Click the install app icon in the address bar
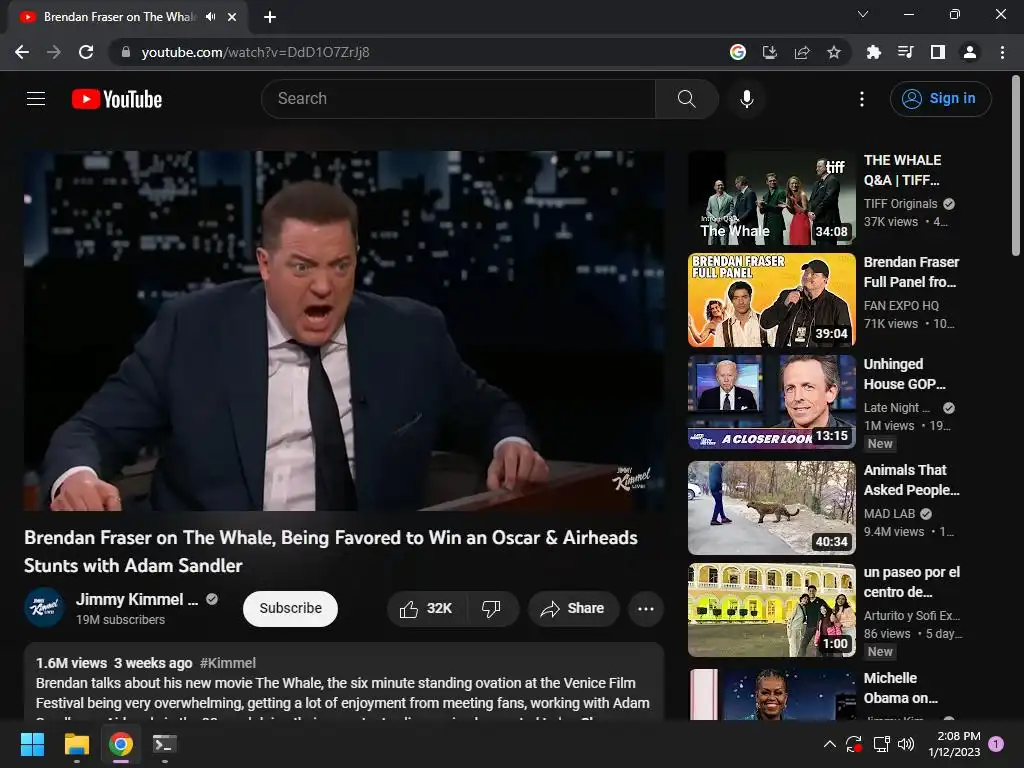Screen dimensions: 1024x768 tap(770, 52)
